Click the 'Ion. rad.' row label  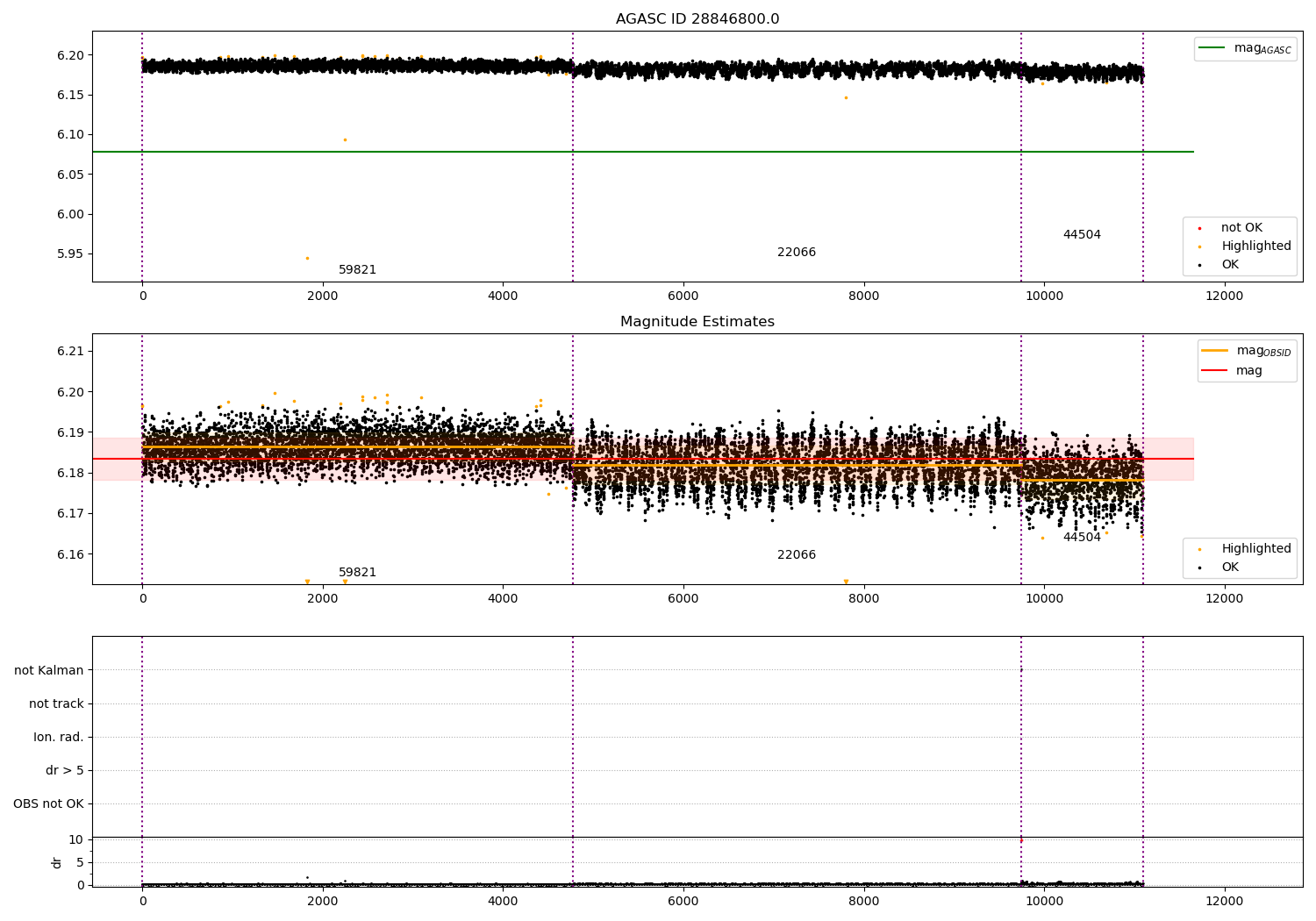click(x=59, y=738)
